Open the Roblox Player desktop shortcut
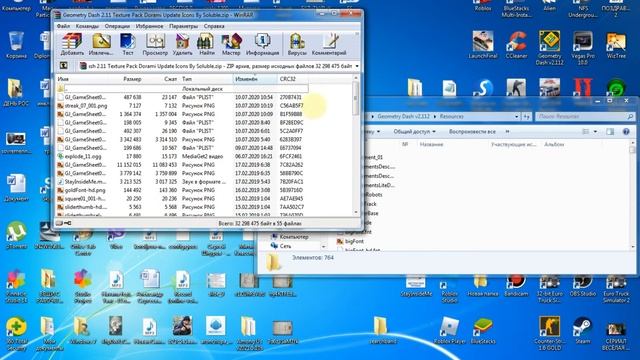The width and height of the screenshot is (640, 360). click(x=449, y=331)
